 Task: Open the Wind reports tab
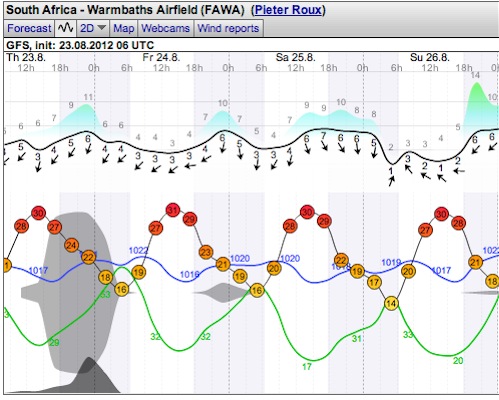(x=228, y=28)
